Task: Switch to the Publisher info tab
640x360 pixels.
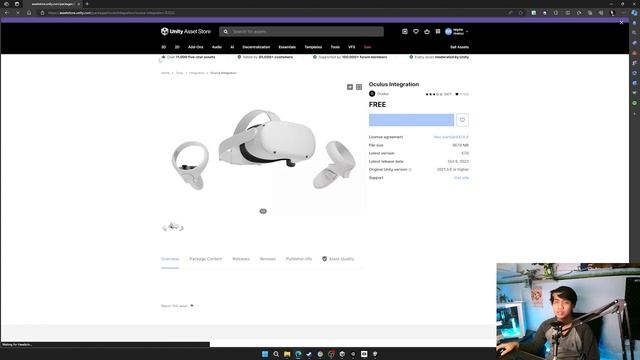Action: click(x=299, y=259)
